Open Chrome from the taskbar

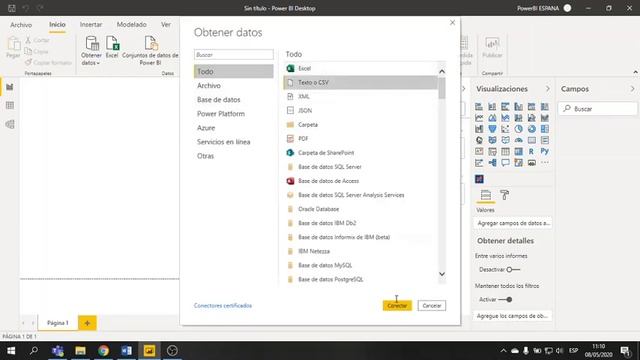(x=103, y=351)
